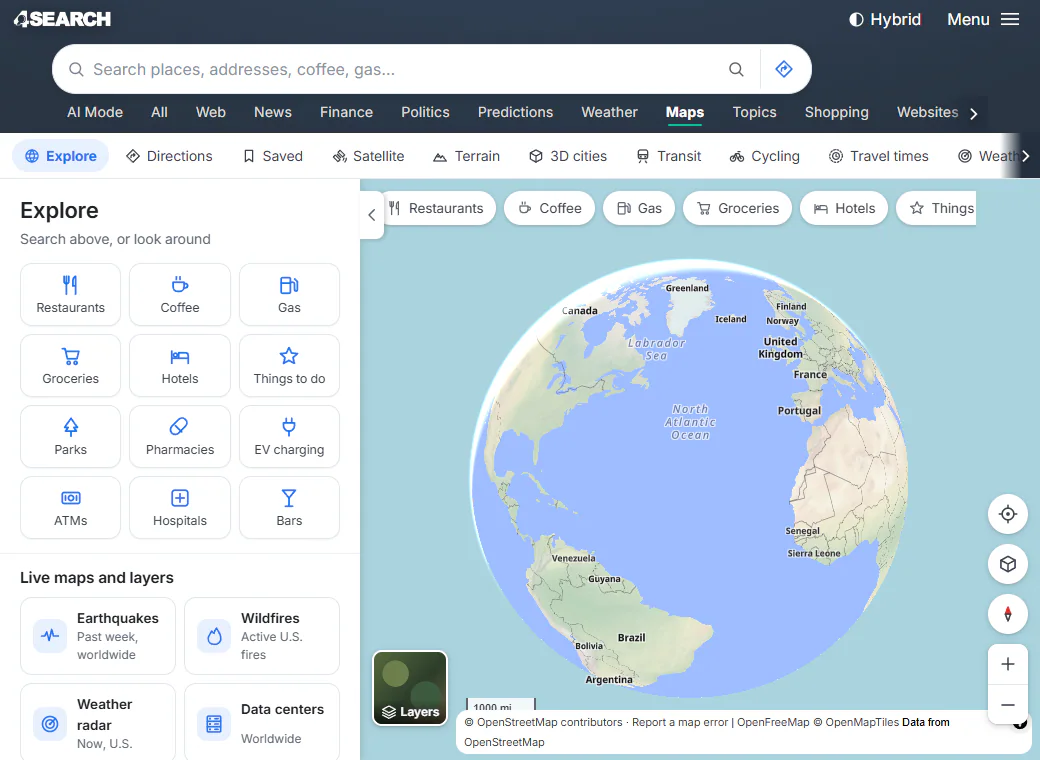Image resolution: width=1040 pixels, height=760 pixels.
Task: Click the magnifier search submit icon
Action: tap(736, 69)
